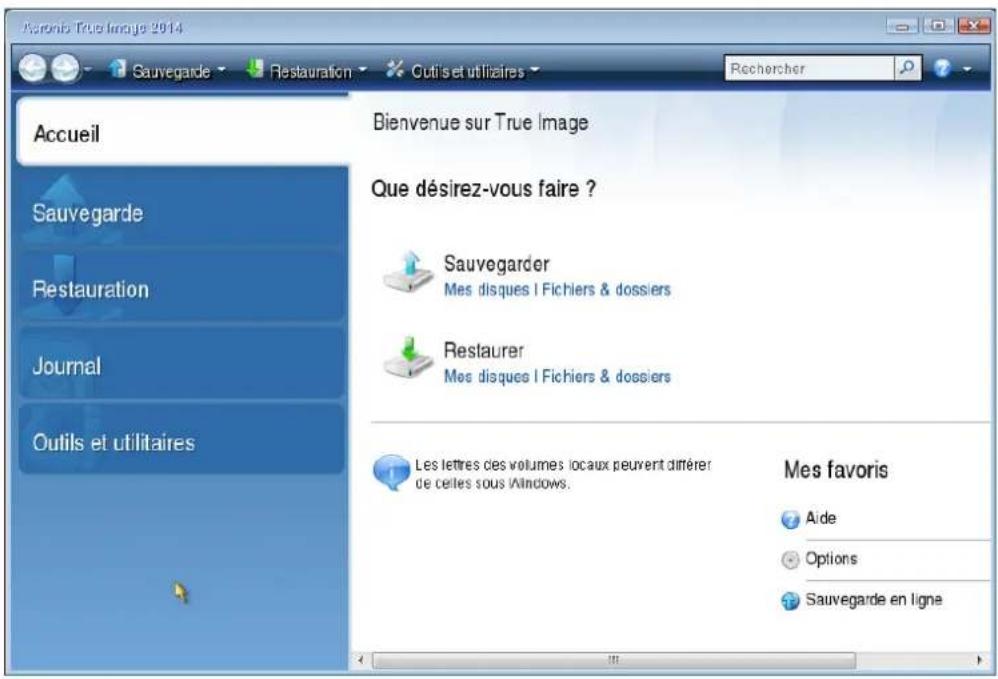The width and height of the screenshot is (998, 679).
Task: Click the Restaurer disk icon
Action: point(408,358)
